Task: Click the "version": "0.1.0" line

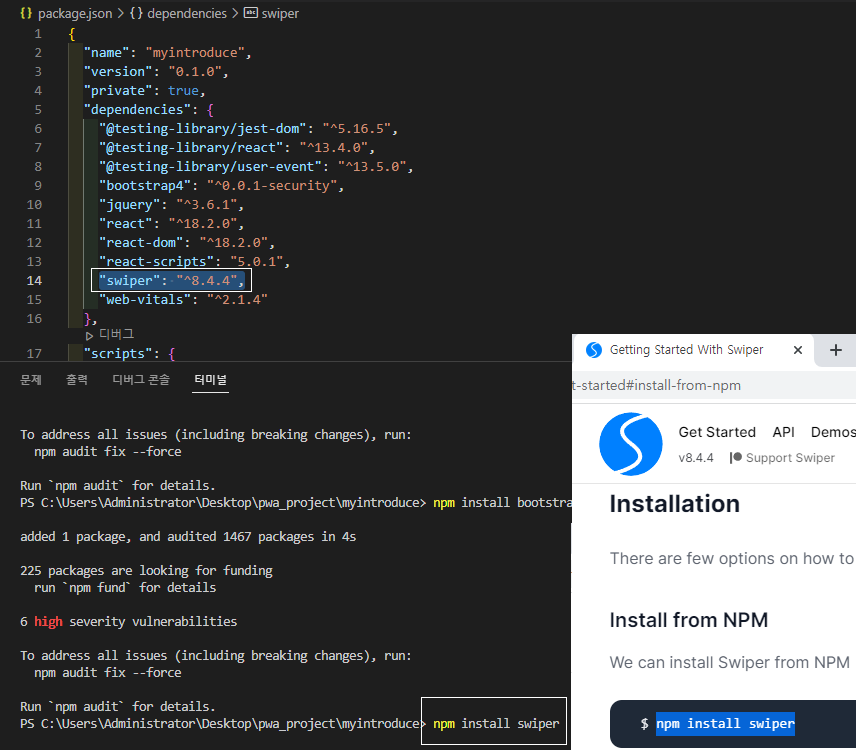Action: [x=156, y=72]
